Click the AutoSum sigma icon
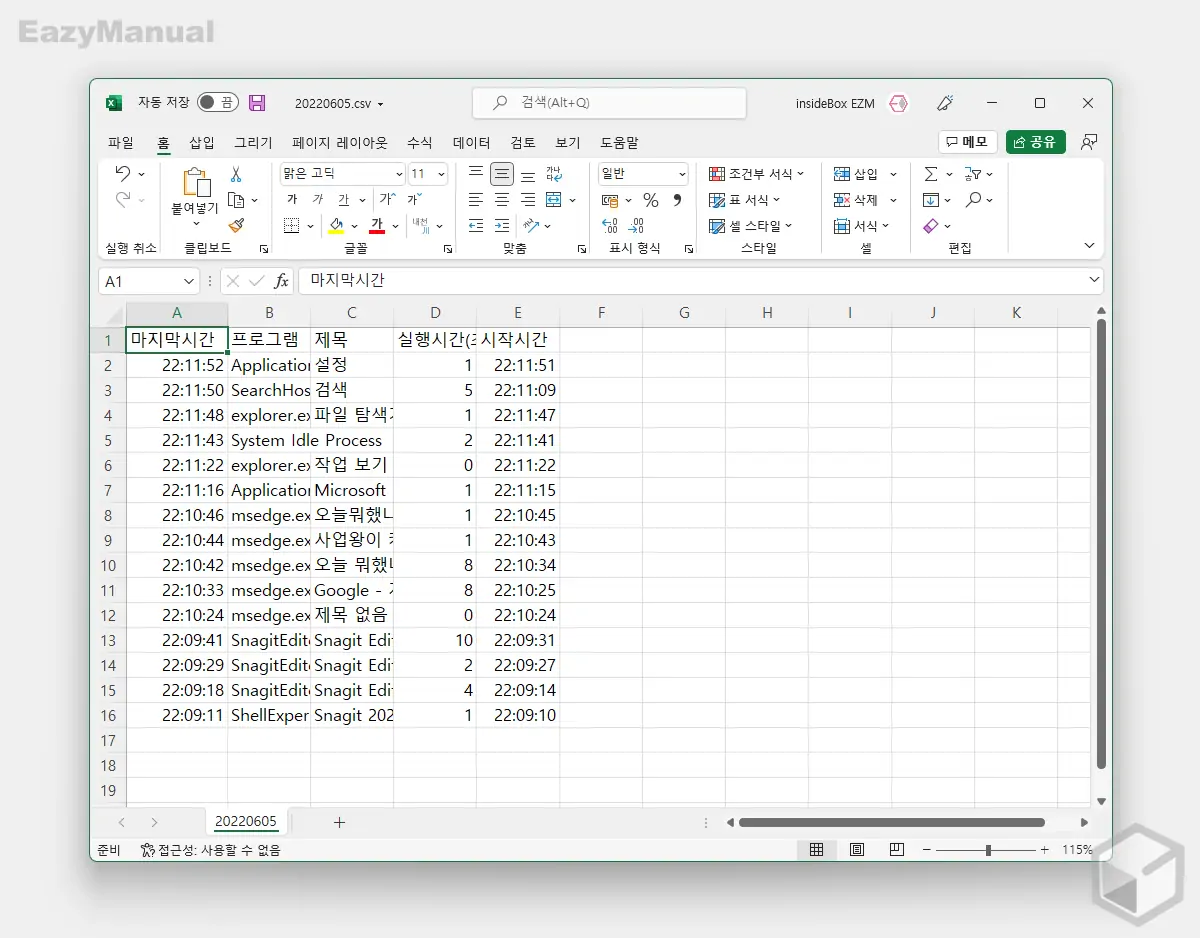 click(931, 174)
